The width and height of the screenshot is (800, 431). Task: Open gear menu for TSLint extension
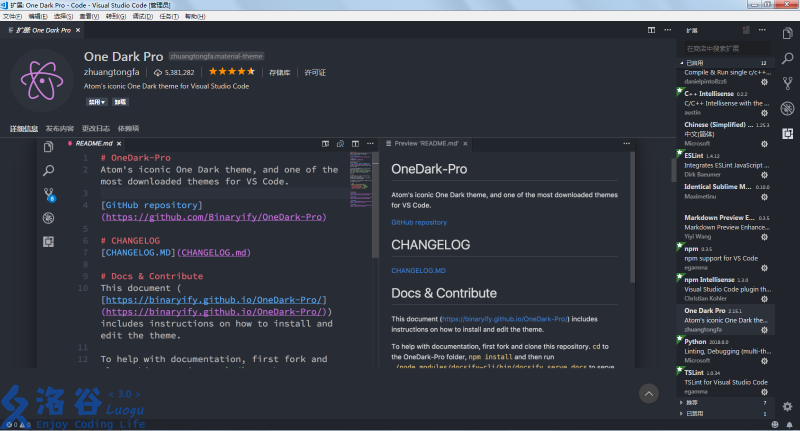point(764,392)
